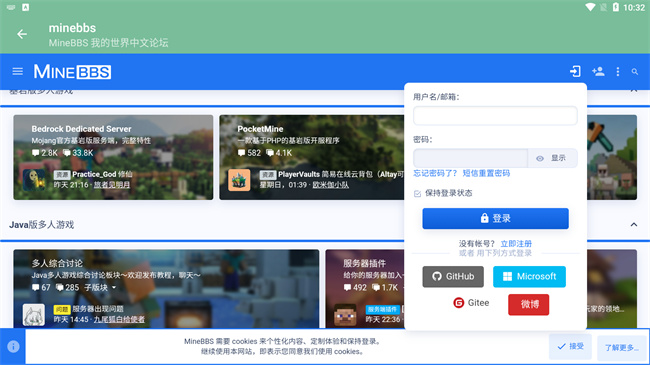Click the username/email input field
Screen dimensions: 650x365
(495, 115)
